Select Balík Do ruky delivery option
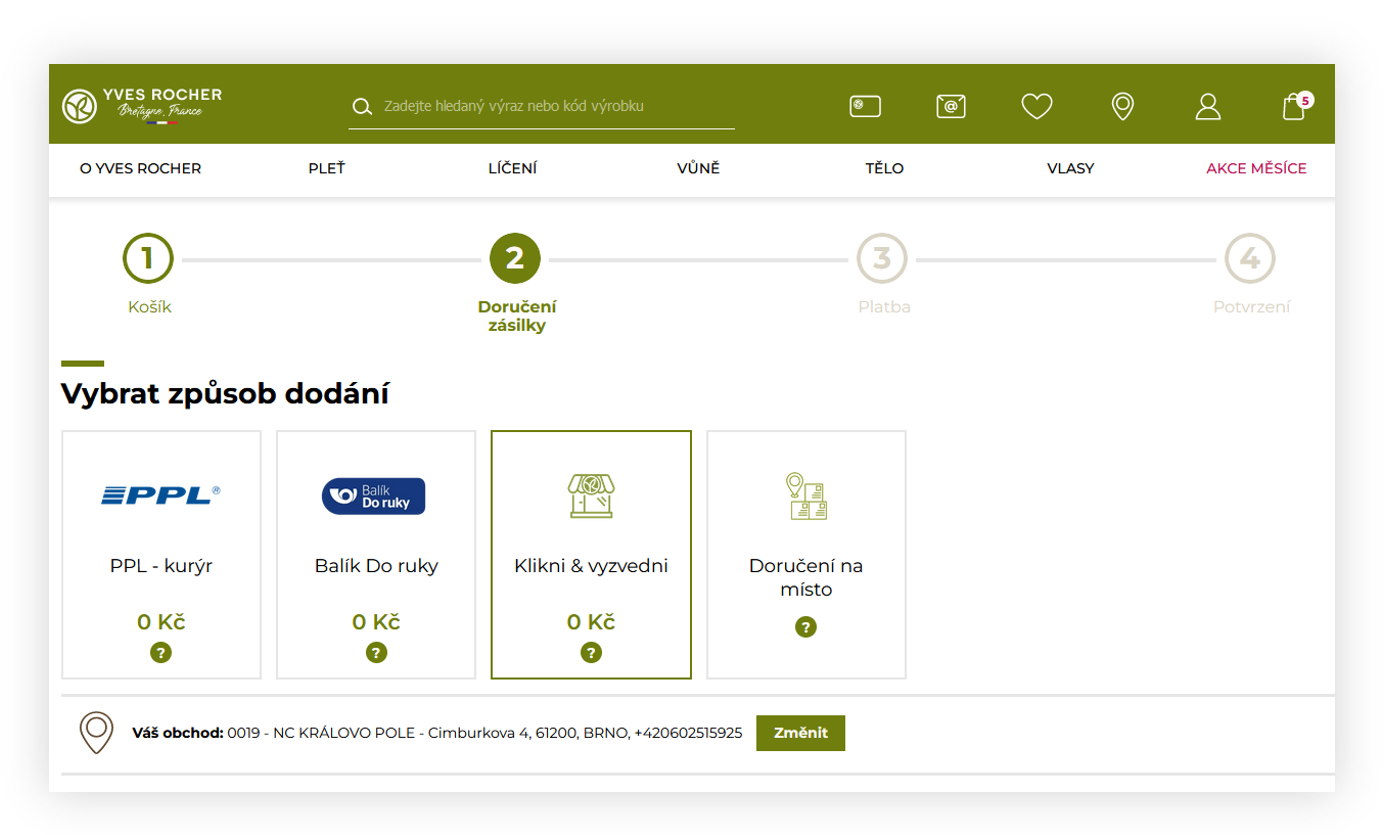Viewport: 1393px width, 835px height. [x=376, y=555]
